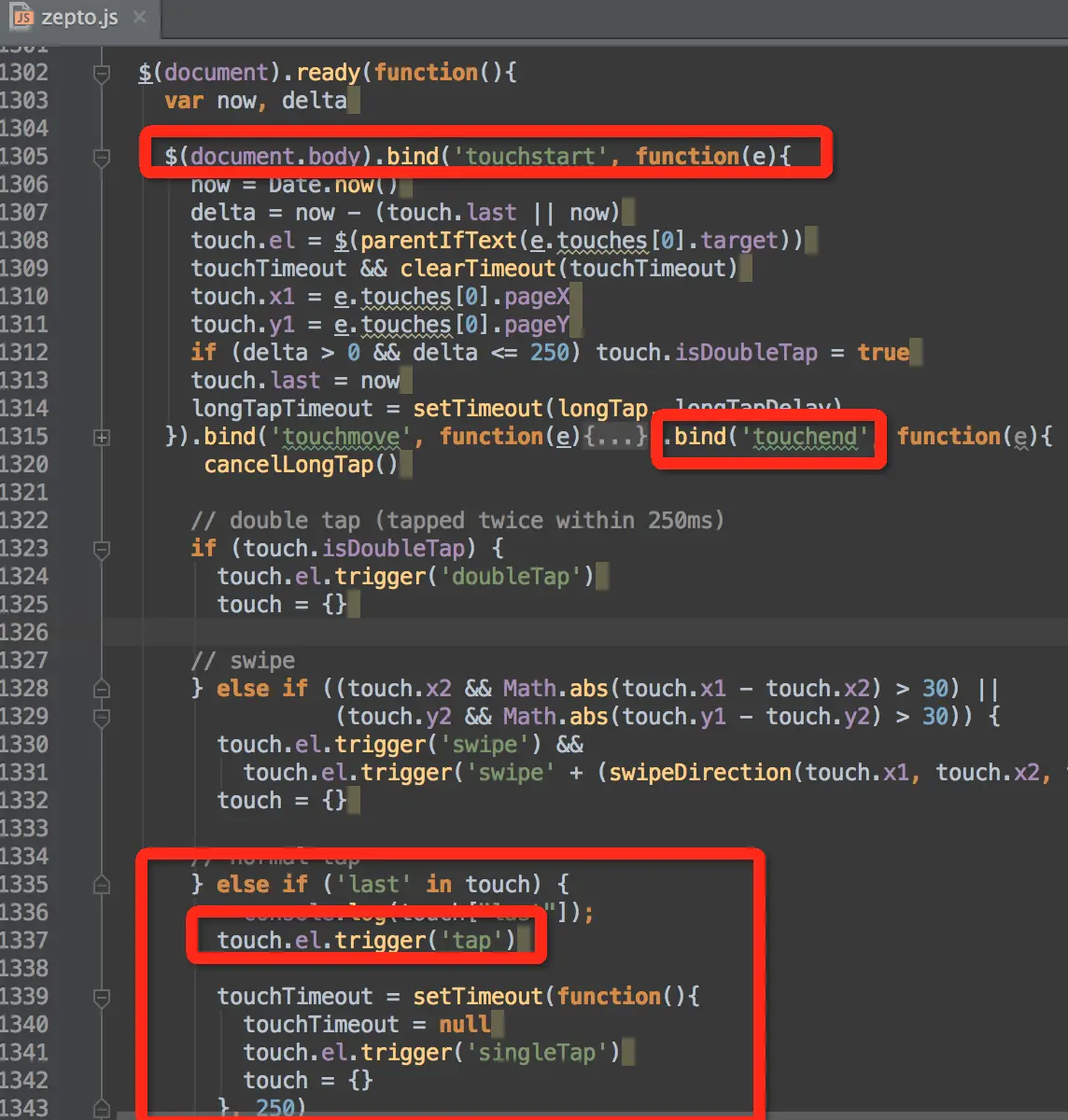The height and width of the screenshot is (1120, 1068).
Task: Click line number 1310 in the gutter
Action: (24, 297)
